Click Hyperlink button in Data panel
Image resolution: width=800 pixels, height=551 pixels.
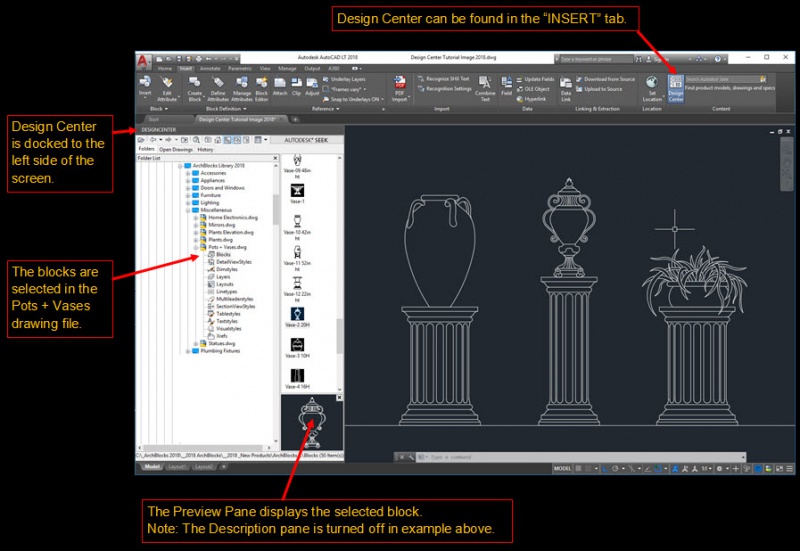pyautogui.click(x=531, y=99)
